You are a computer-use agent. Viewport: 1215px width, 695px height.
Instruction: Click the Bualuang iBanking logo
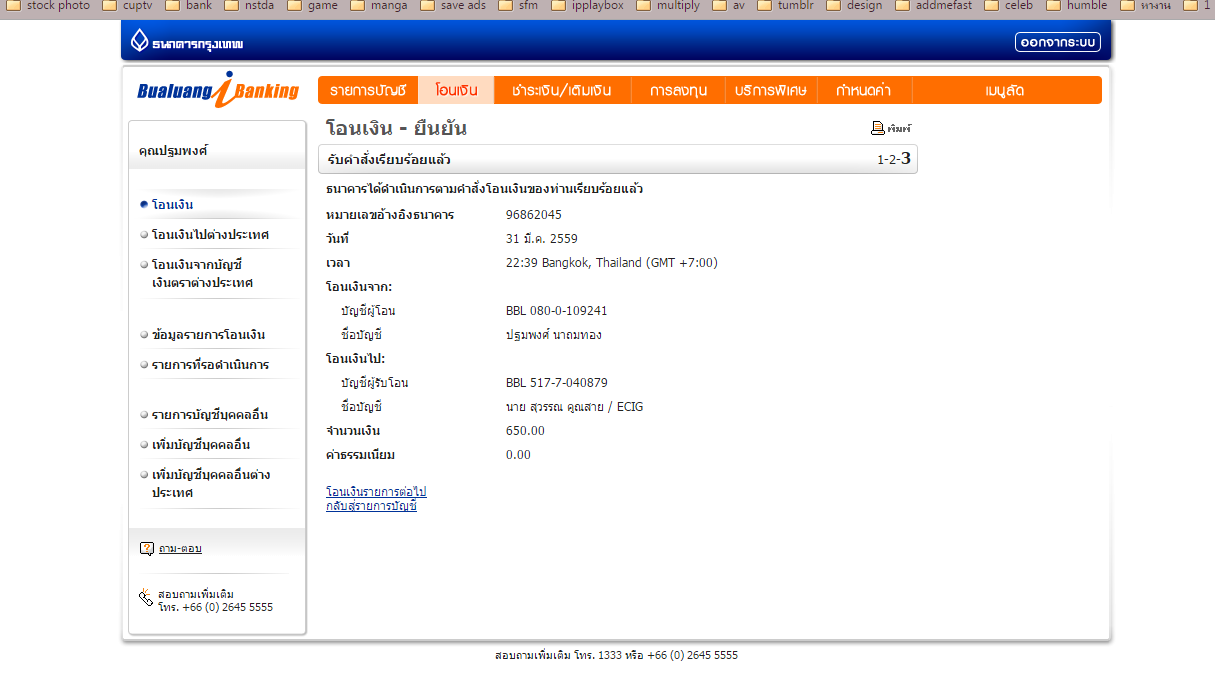coord(218,90)
